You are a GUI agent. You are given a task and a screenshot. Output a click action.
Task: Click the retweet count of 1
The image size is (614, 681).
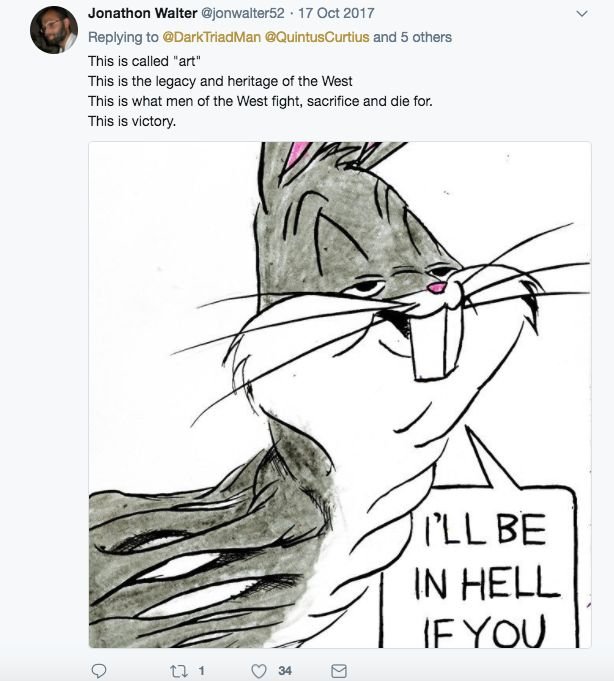click(x=201, y=670)
